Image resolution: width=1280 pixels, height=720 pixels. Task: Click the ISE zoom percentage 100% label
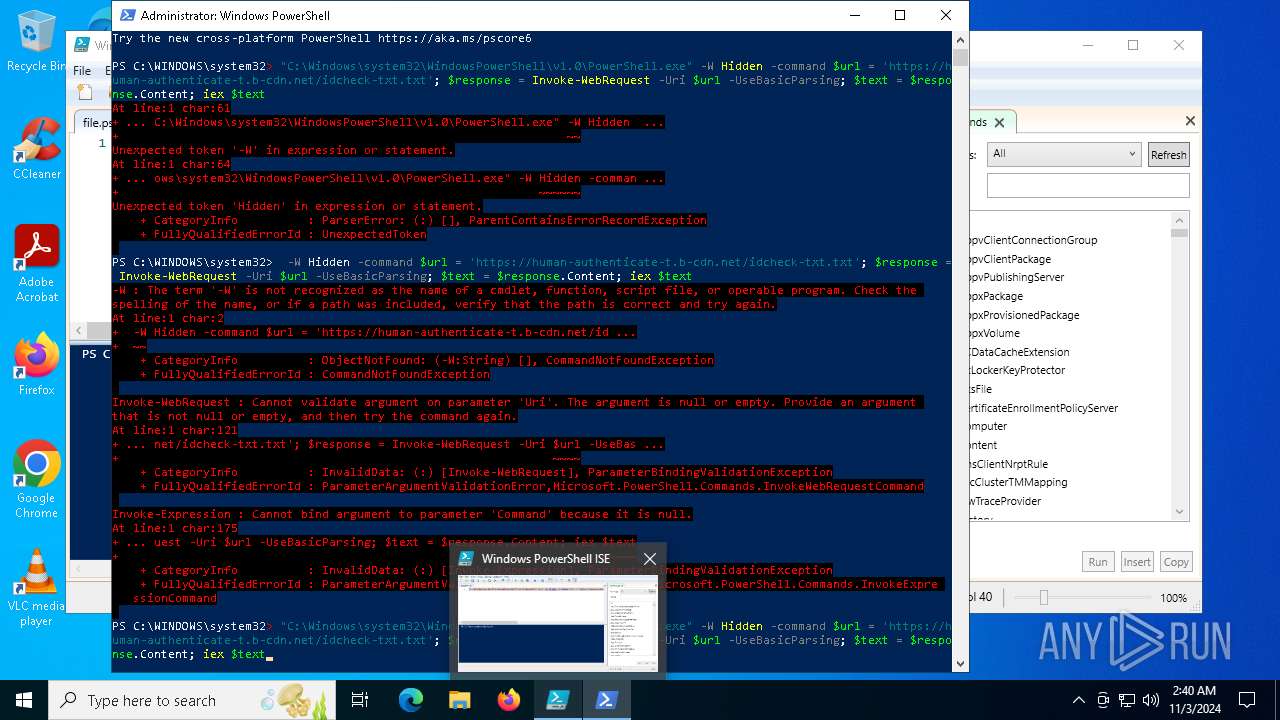[x=1173, y=597]
